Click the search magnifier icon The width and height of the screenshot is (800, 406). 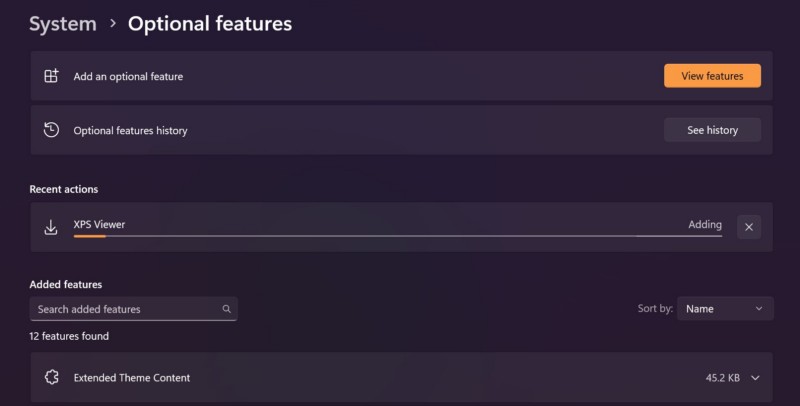227,309
